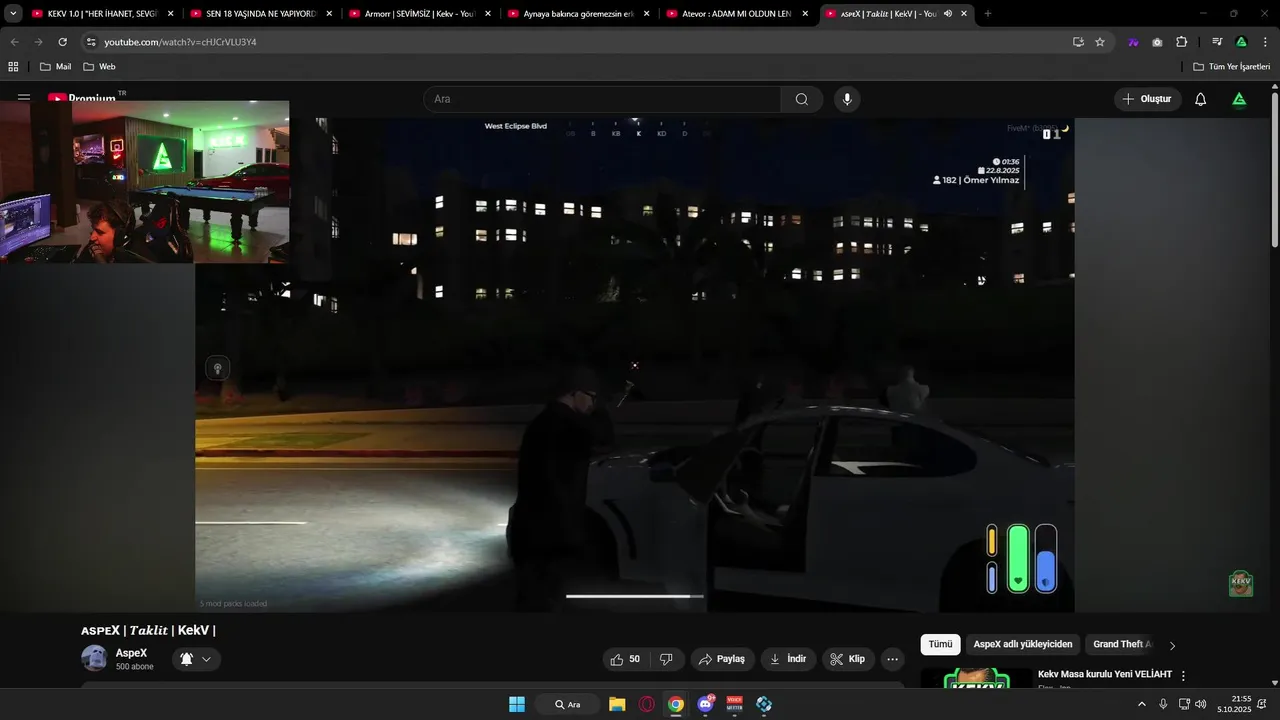Show more filter chips with the right chevron
Viewport: 1280px width, 720px height.
[1172, 645]
